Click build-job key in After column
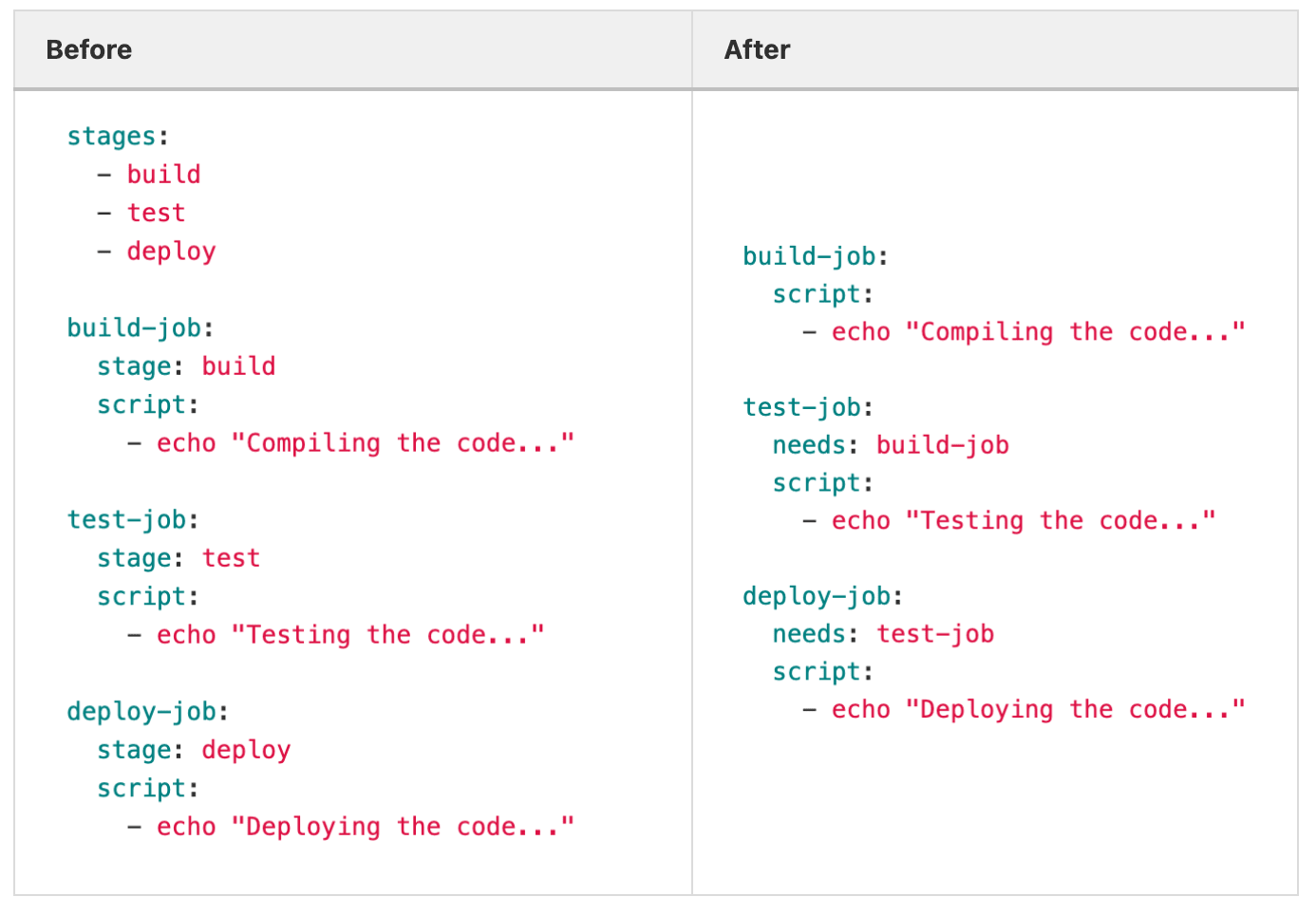 [x=809, y=256]
